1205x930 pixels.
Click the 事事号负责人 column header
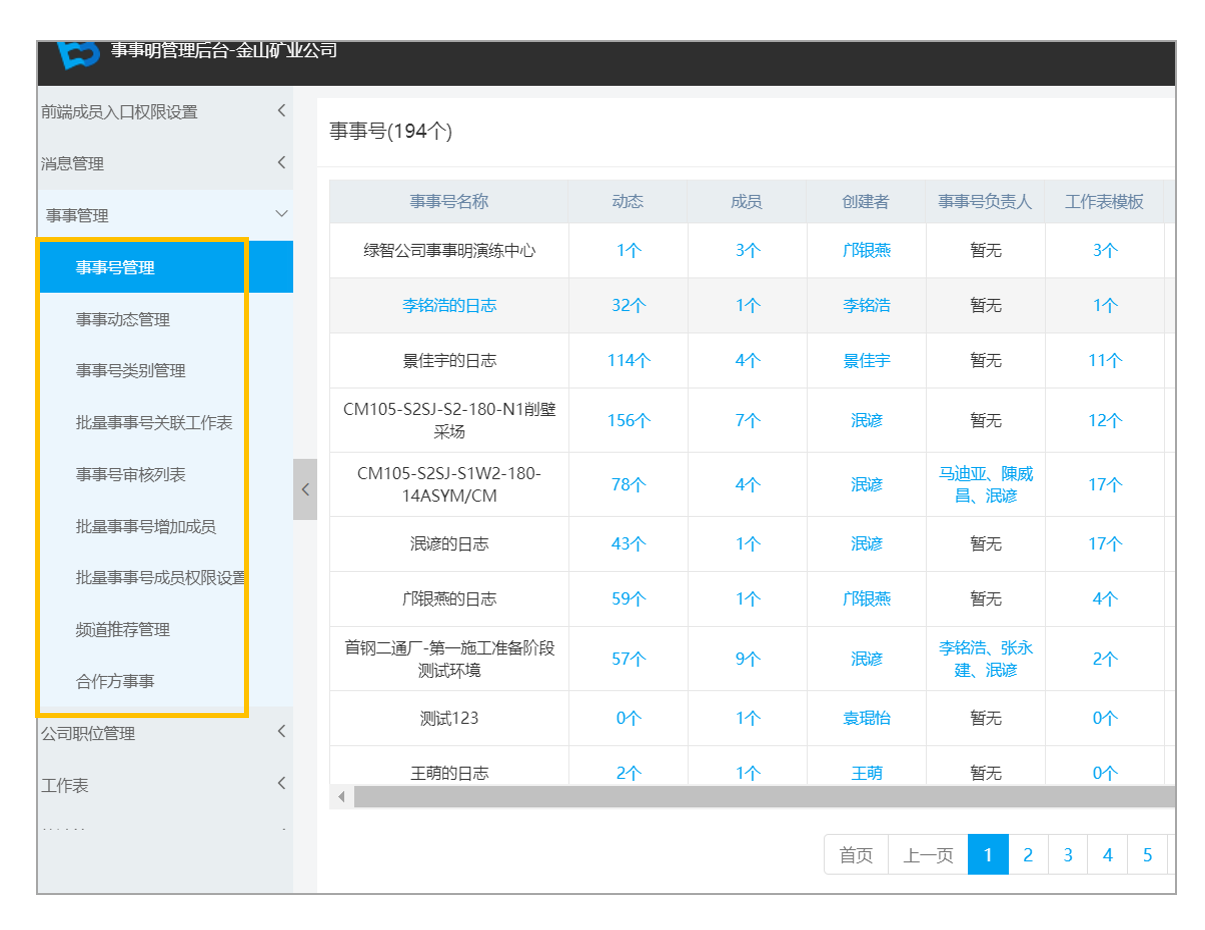point(985,202)
